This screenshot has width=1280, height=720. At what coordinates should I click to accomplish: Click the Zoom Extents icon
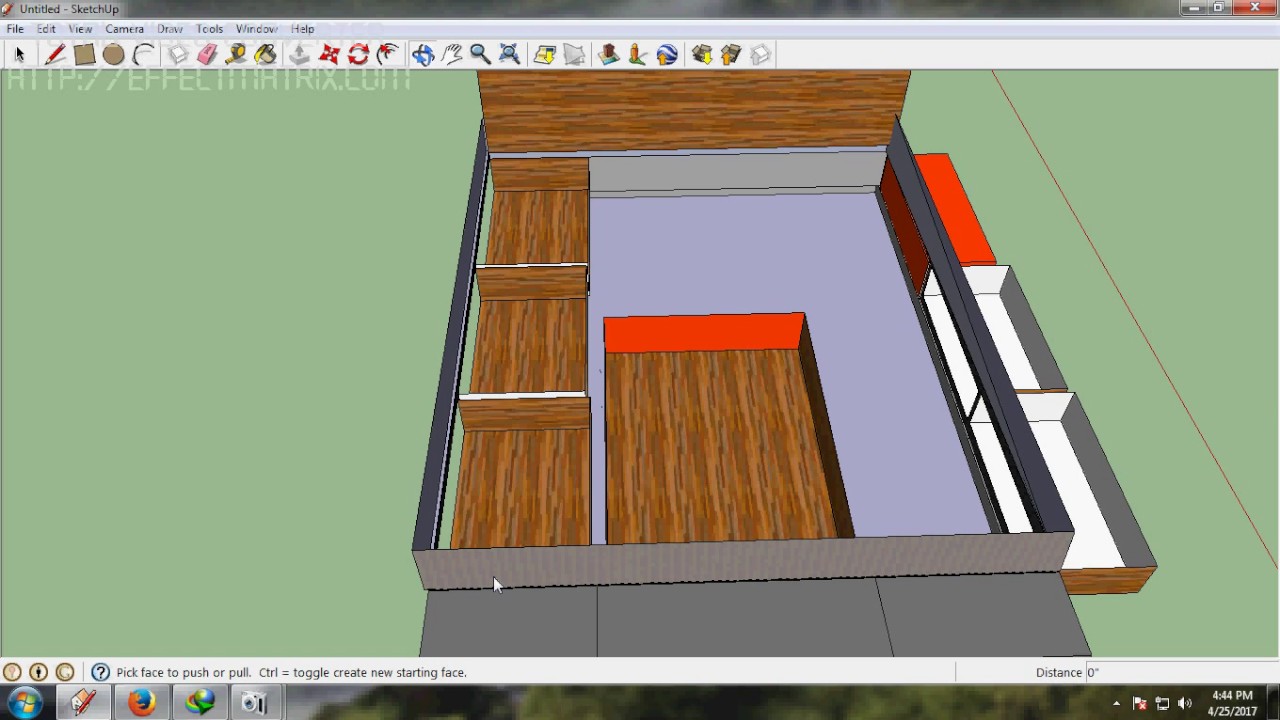pos(509,54)
